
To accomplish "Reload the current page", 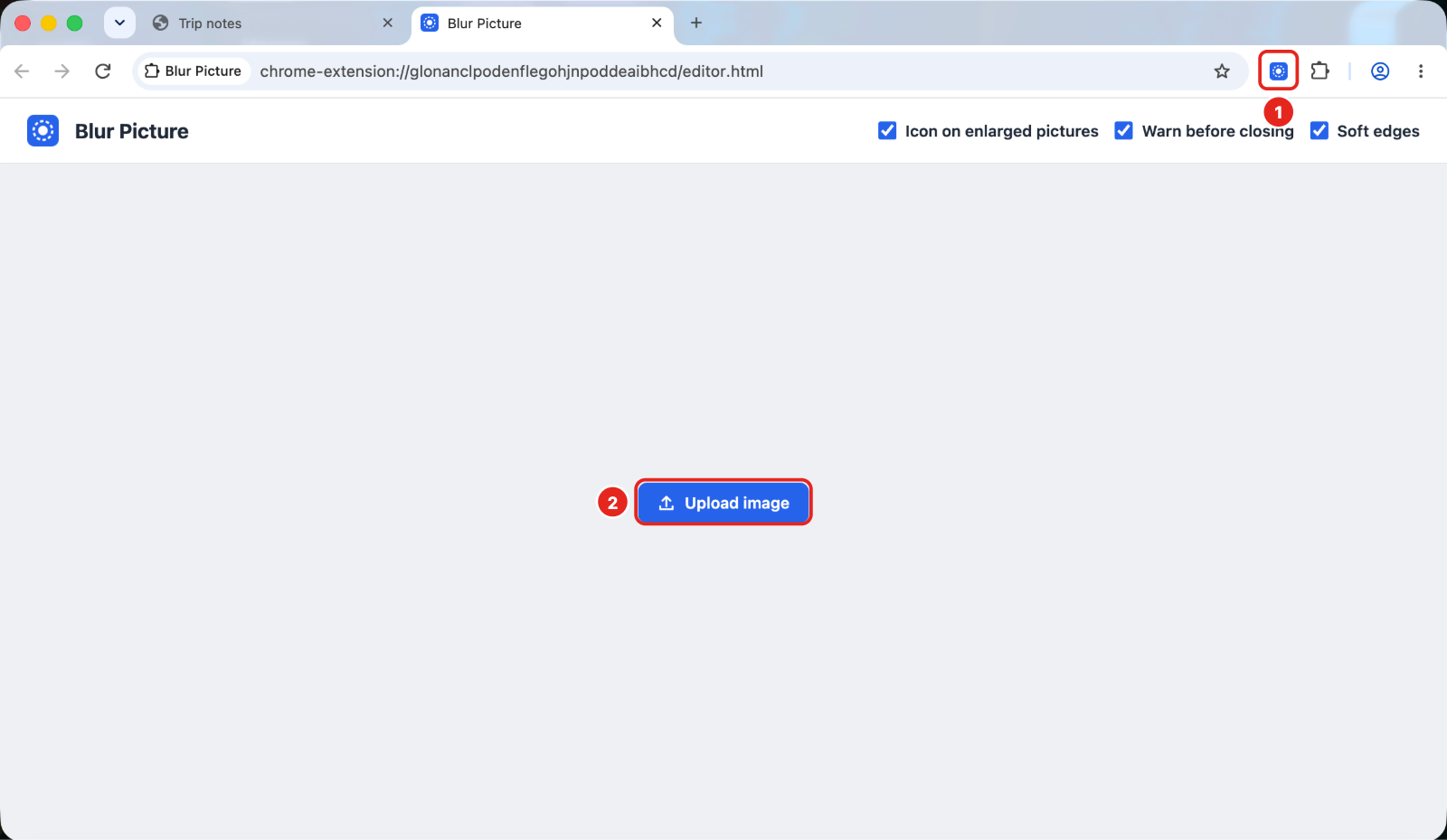I will [103, 71].
